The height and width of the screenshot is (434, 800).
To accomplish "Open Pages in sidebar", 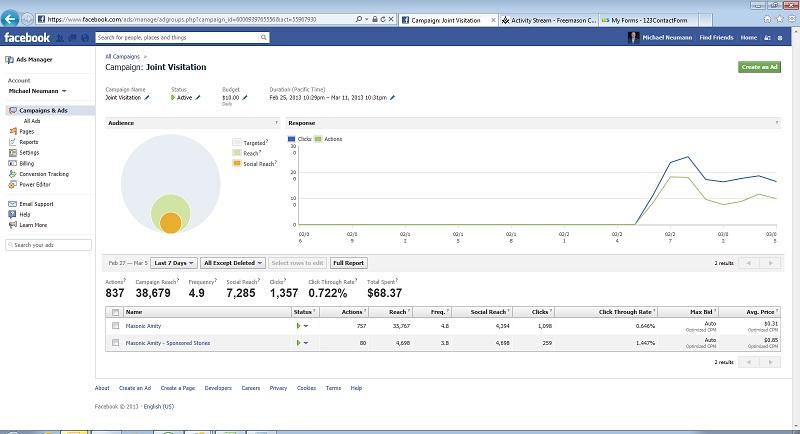I will click(27, 132).
